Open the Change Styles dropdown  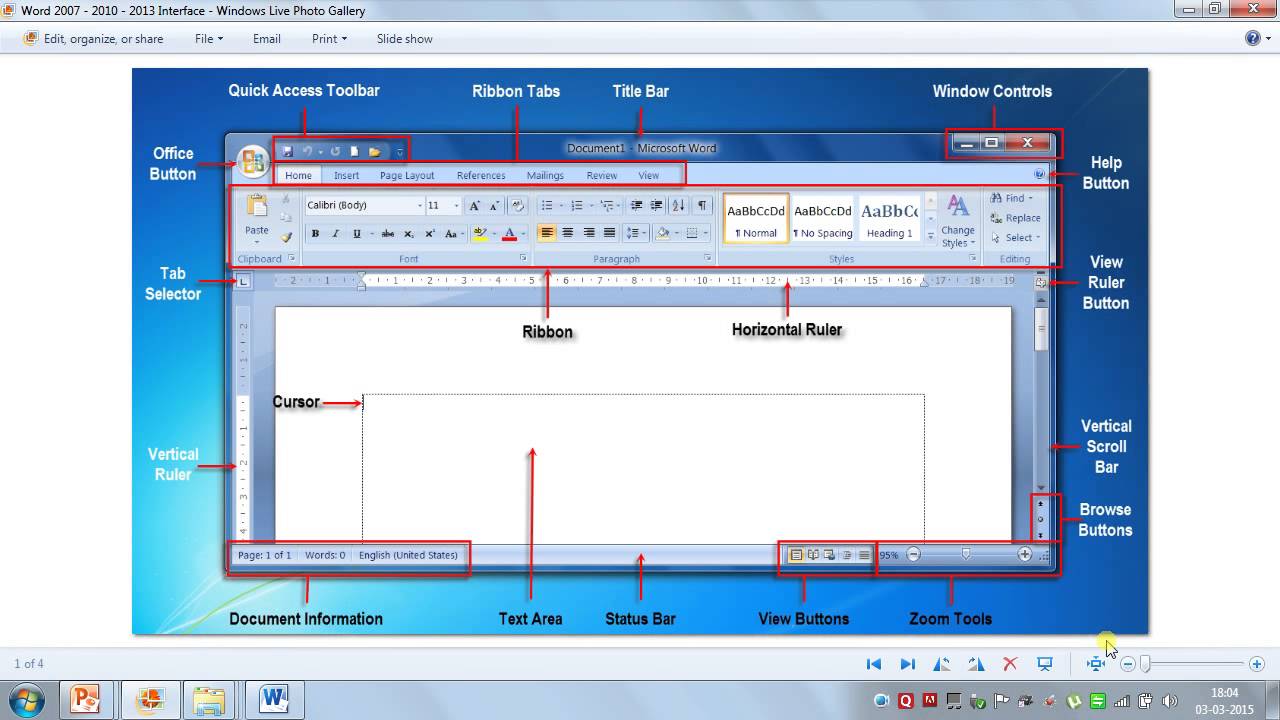958,222
